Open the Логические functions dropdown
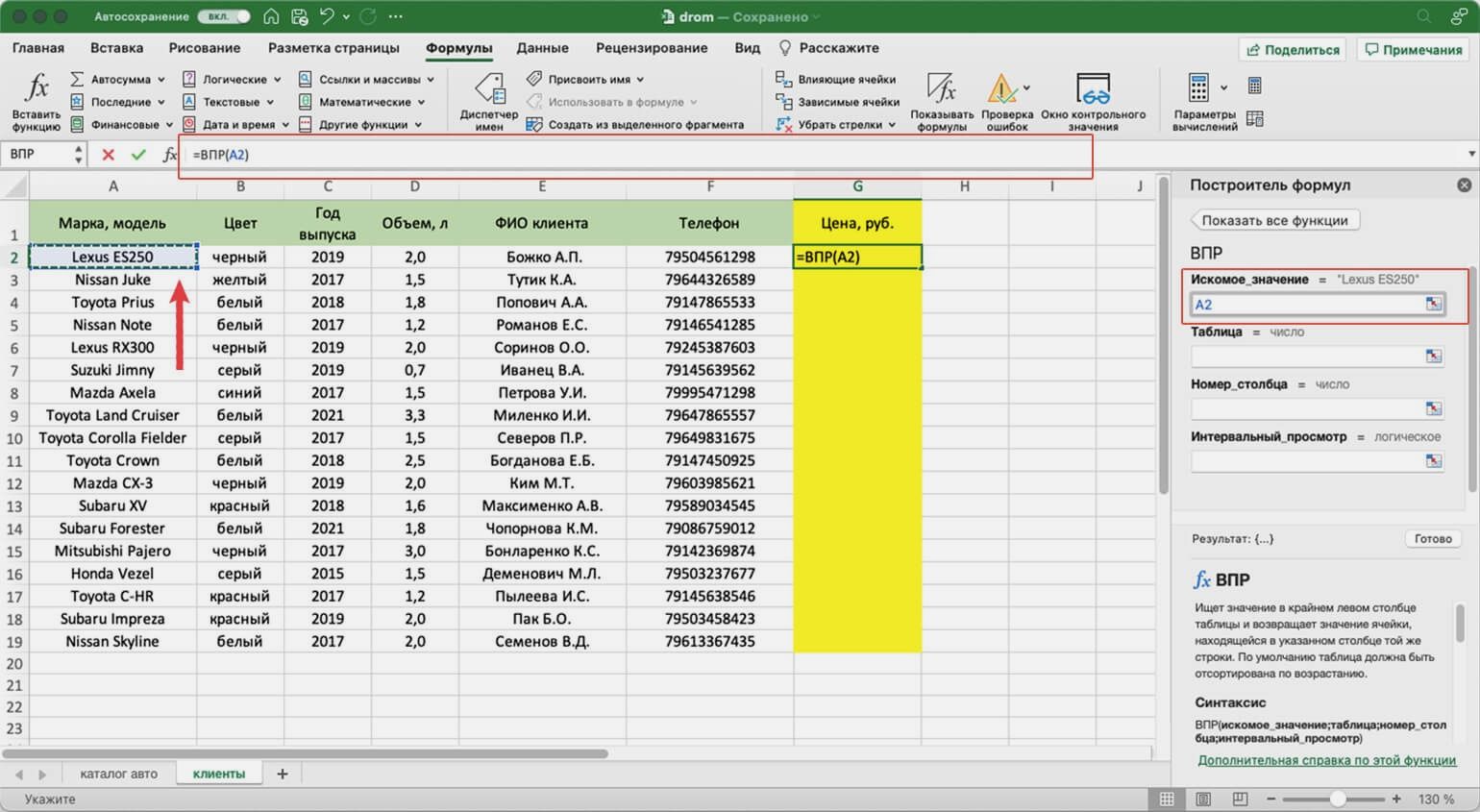 tap(277, 80)
